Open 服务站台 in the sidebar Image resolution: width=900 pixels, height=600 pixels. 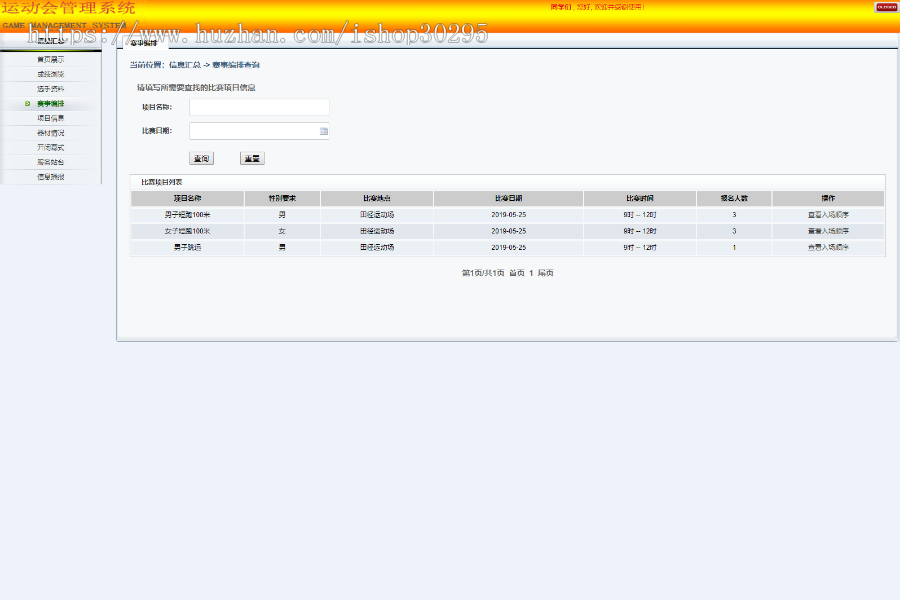pos(50,161)
